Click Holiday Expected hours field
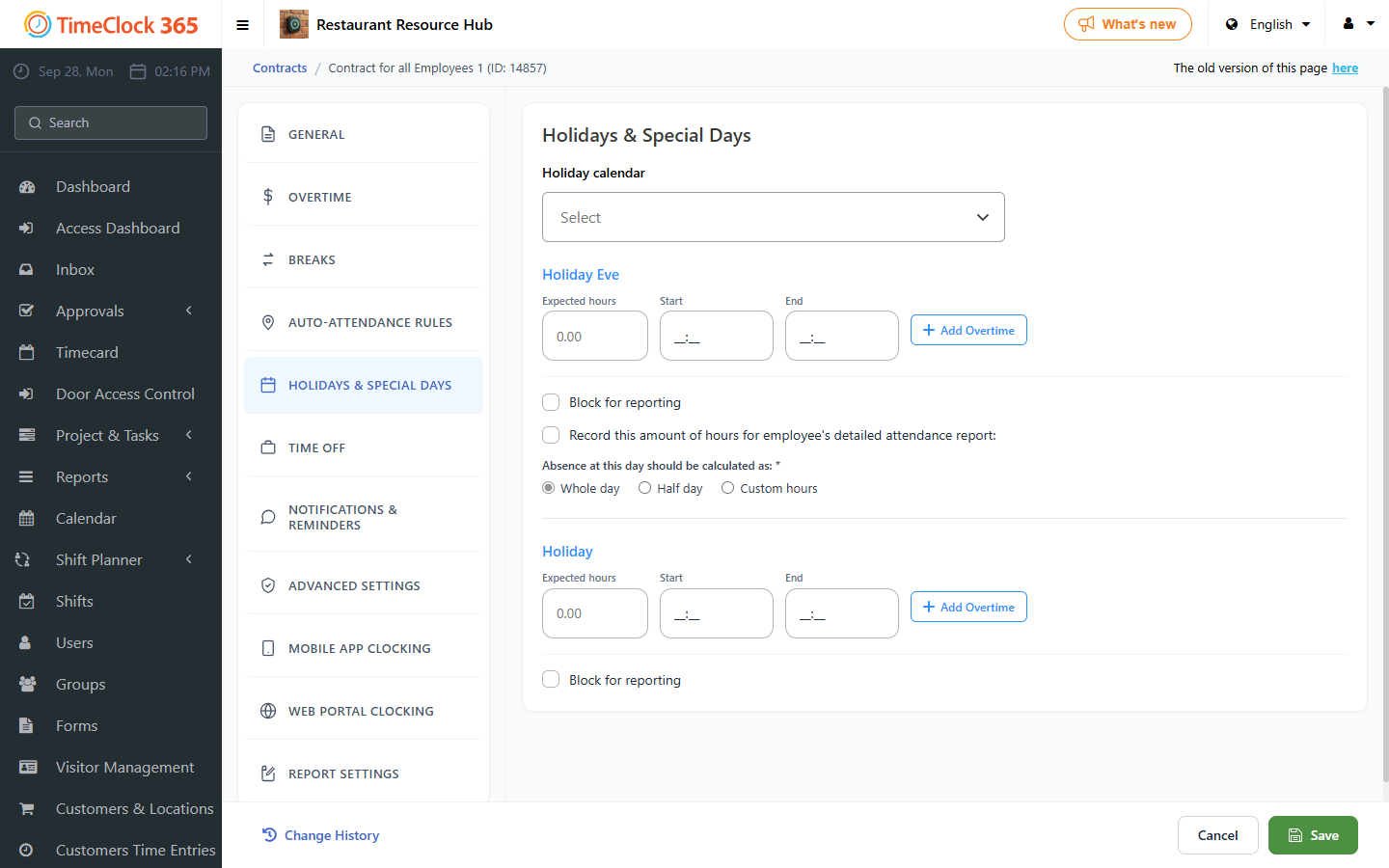 click(x=595, y=613)
